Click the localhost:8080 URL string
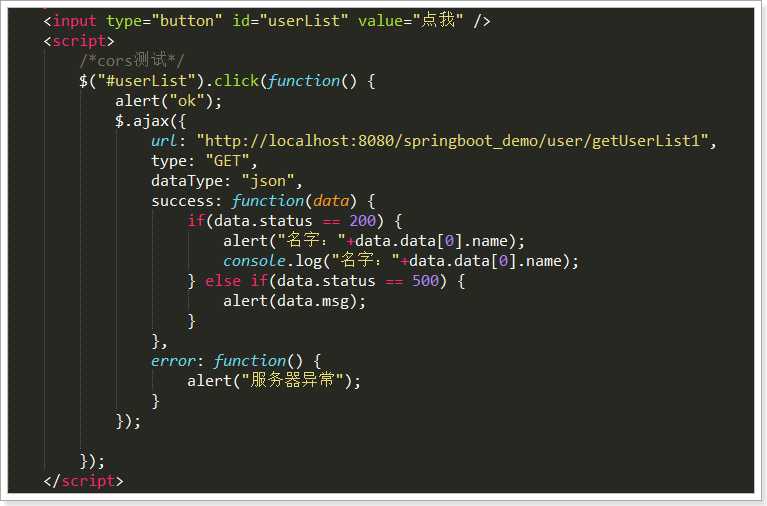 (453, 141)
